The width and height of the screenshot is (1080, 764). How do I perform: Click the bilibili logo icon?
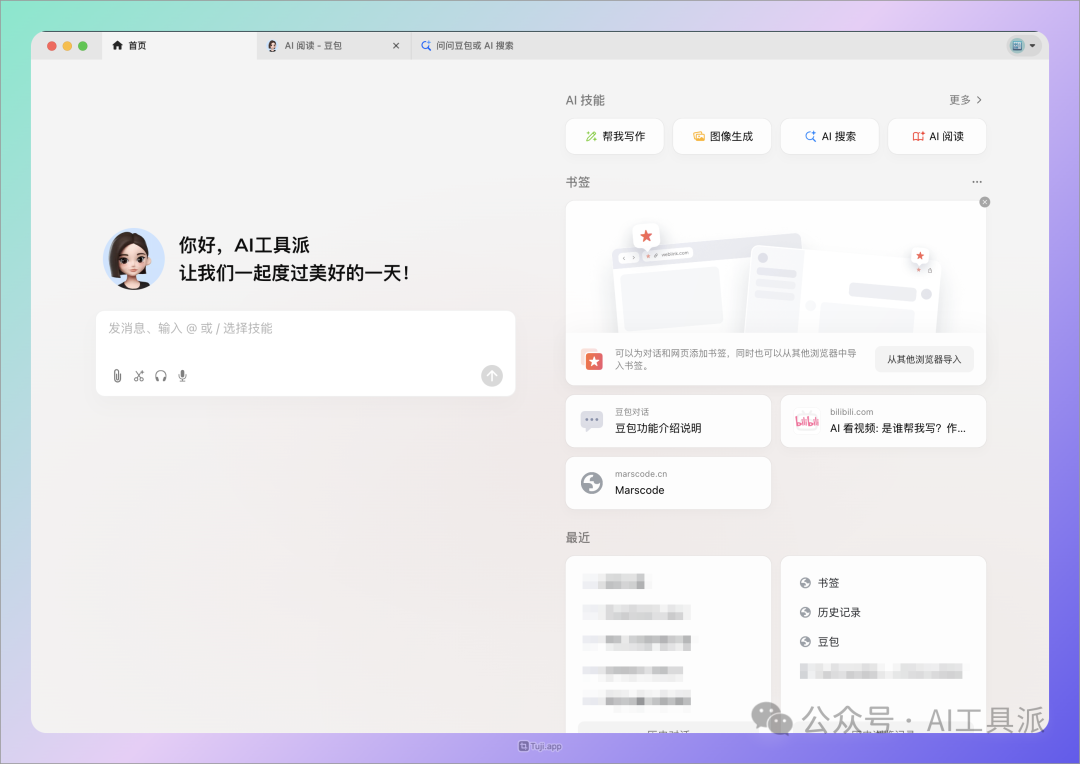[x=807, y=421]
